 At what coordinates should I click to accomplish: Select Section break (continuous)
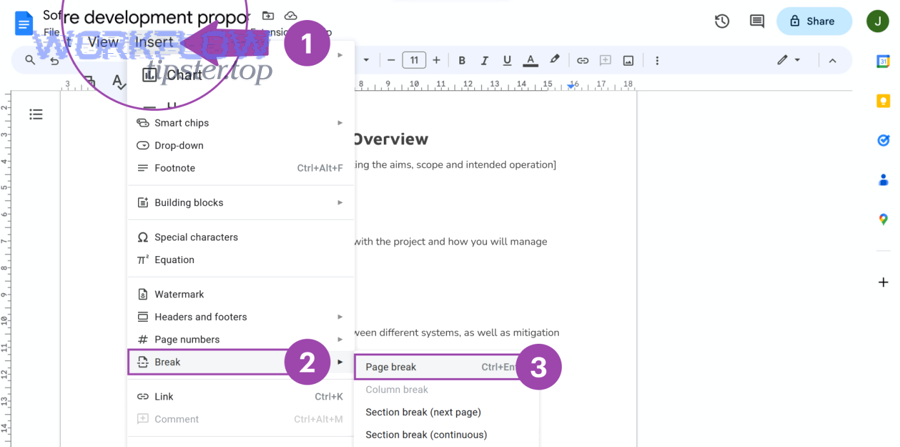coord(445,435)
